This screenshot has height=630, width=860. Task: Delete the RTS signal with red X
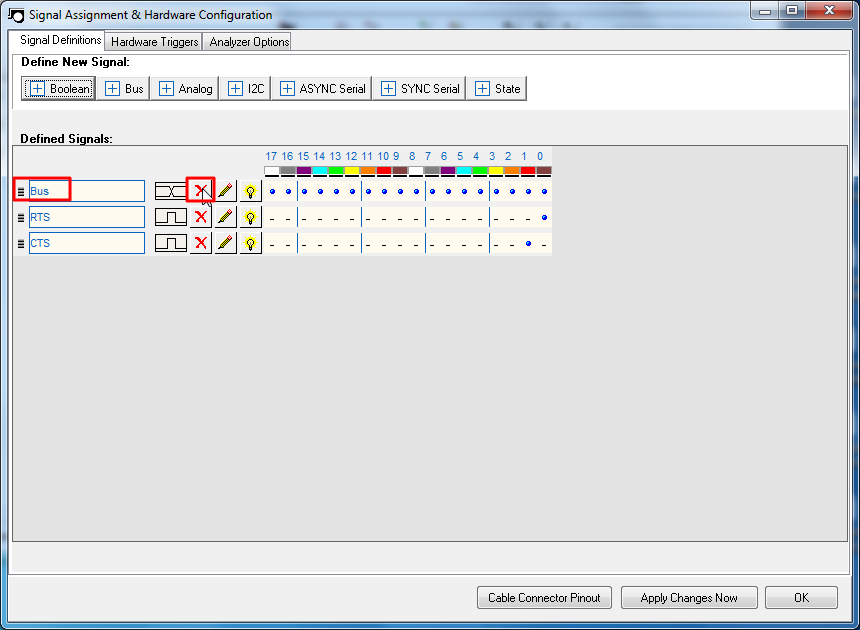tap(201, 217)
